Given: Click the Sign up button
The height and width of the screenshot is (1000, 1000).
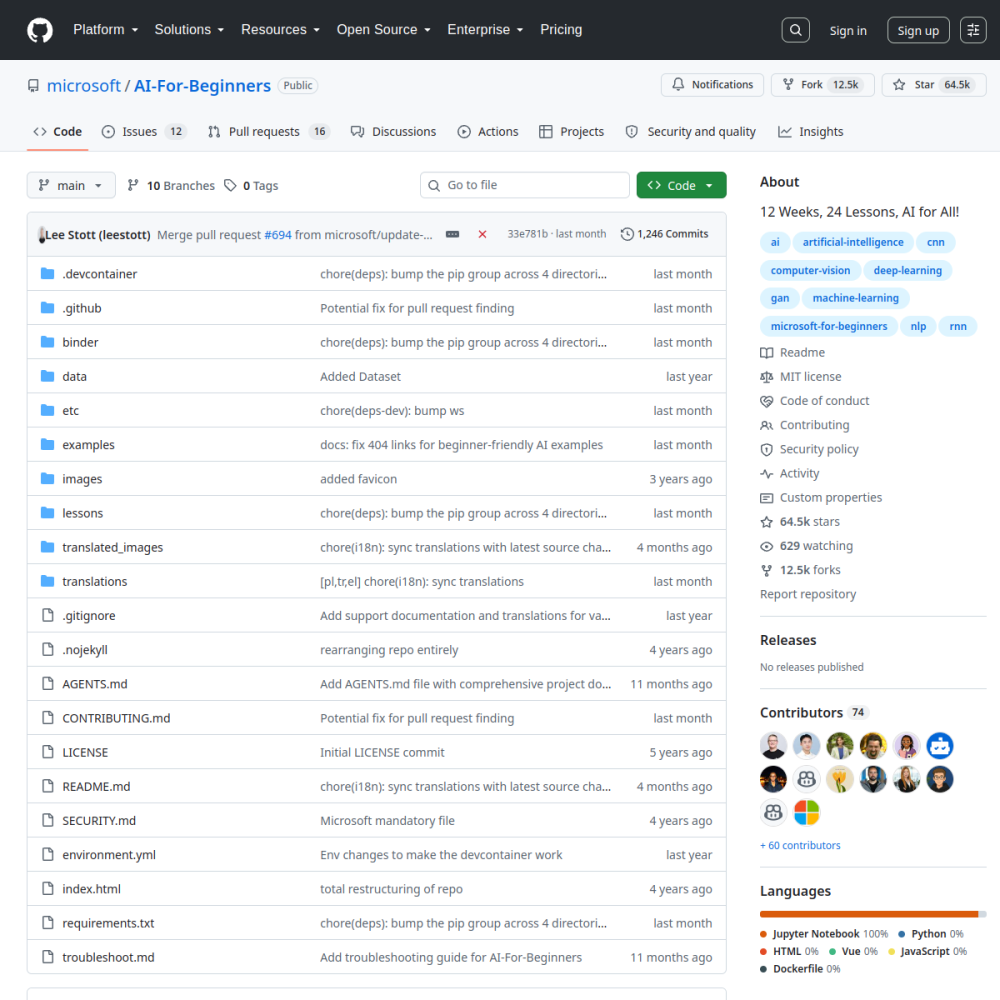Looking at the screenshot, I should point(918,30).
